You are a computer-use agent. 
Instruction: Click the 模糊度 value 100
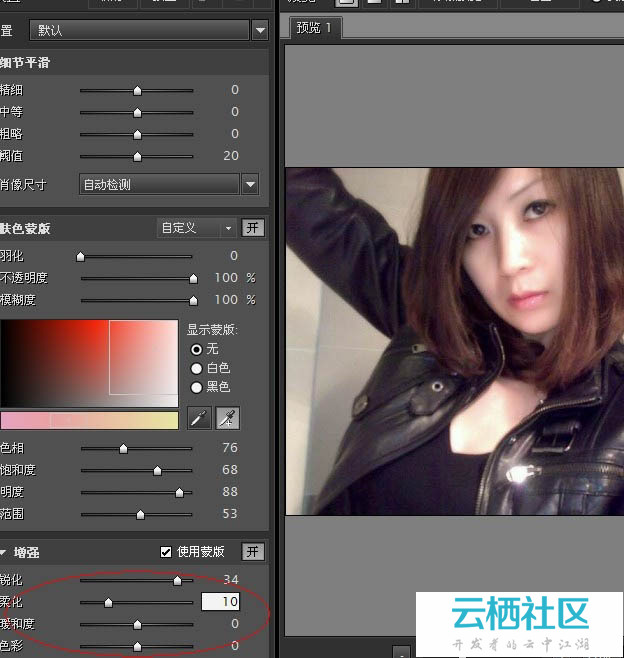click(x=226, y=300)
